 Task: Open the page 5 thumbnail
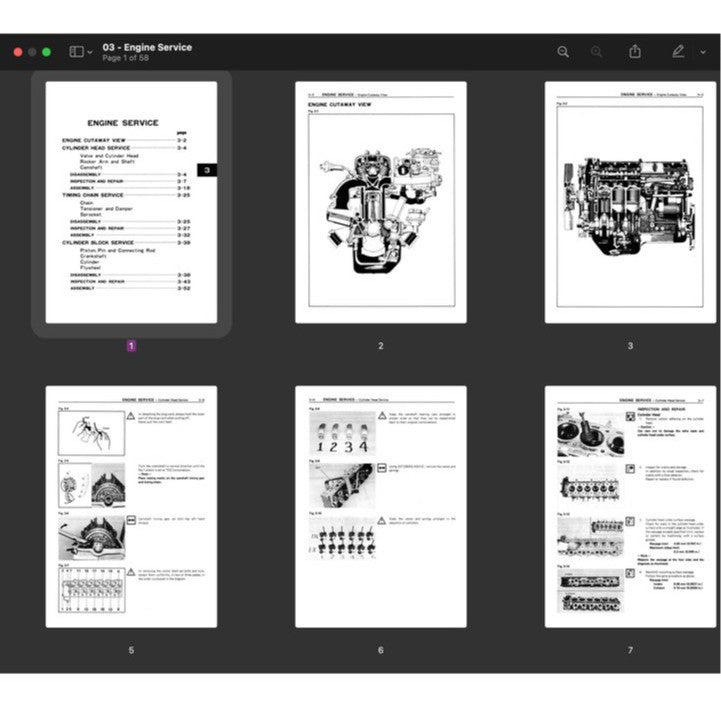coord(131,507)
